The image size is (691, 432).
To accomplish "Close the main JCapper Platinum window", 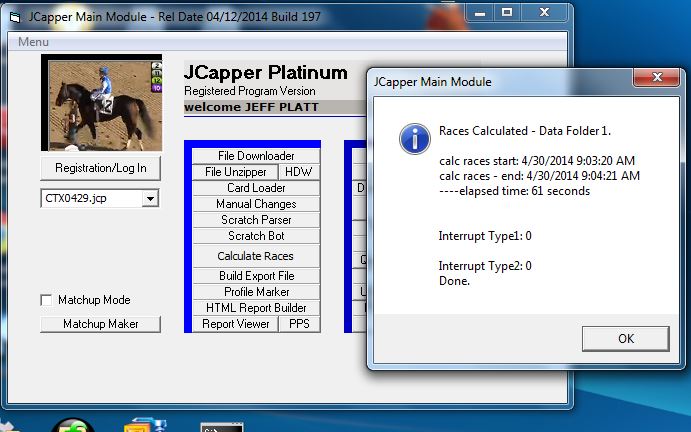I will (x=545, y=13).
